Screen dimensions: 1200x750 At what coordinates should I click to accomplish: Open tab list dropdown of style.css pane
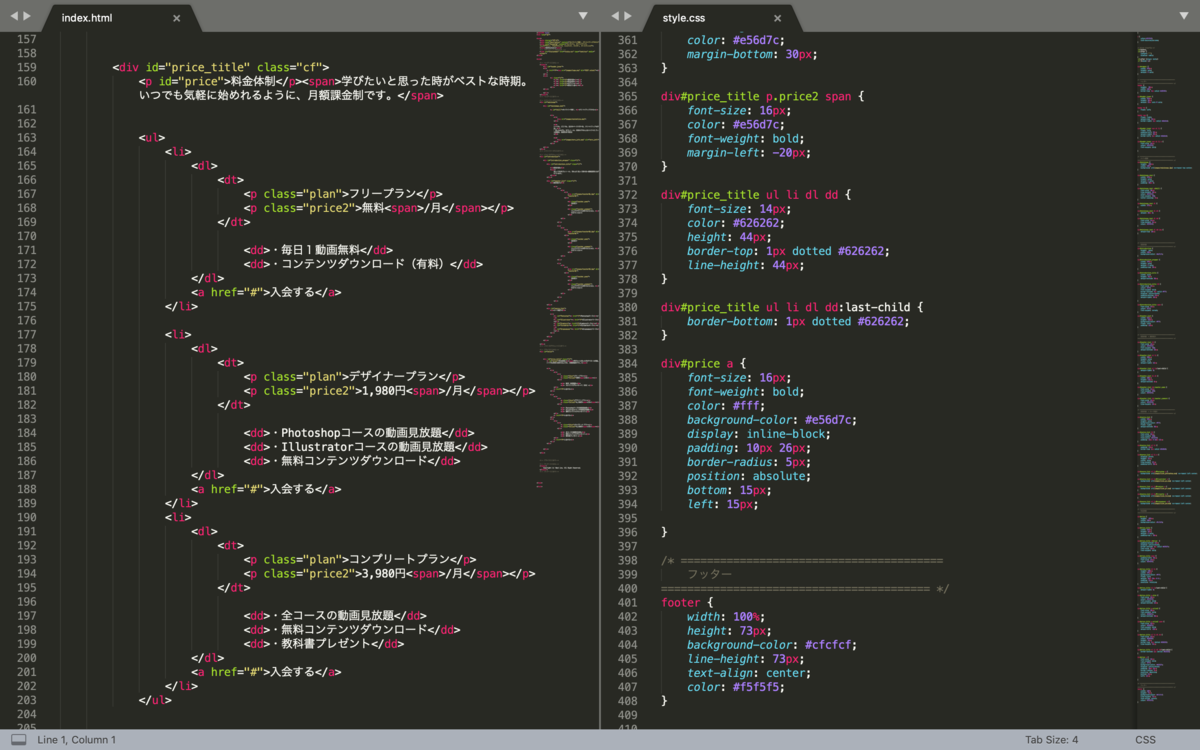[x=1184, y=16]
